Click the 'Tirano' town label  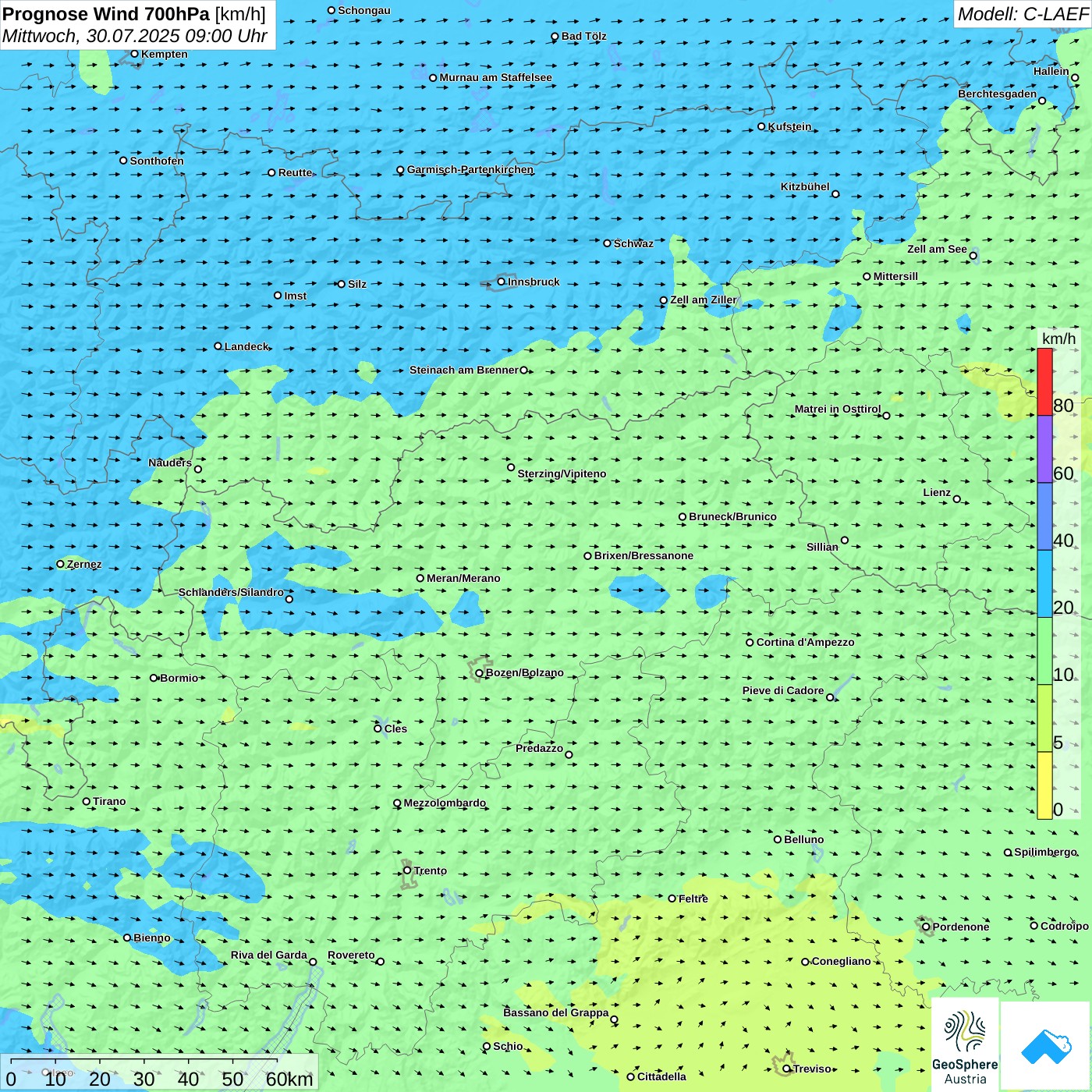[x=109, y=801]
